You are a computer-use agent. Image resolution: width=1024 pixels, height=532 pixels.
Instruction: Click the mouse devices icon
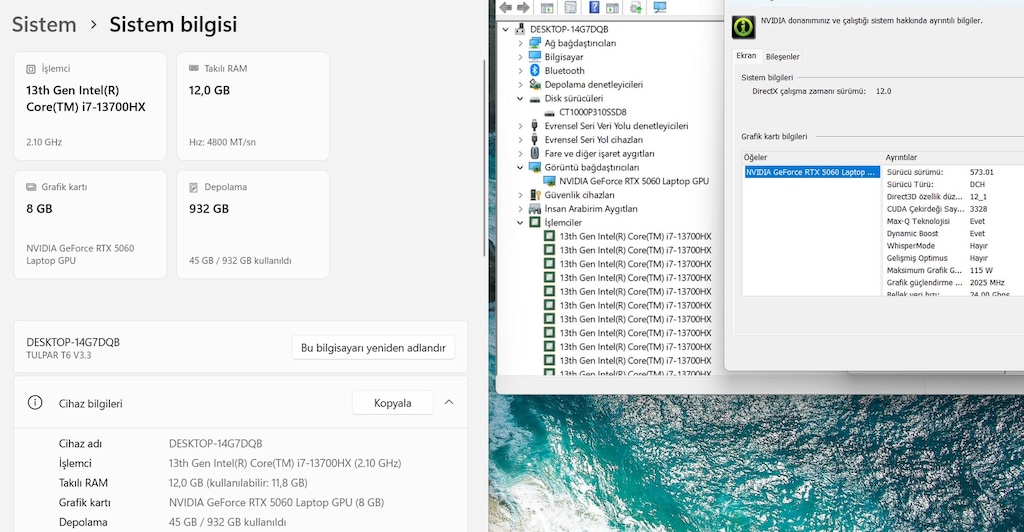click(x=535, y=153)
